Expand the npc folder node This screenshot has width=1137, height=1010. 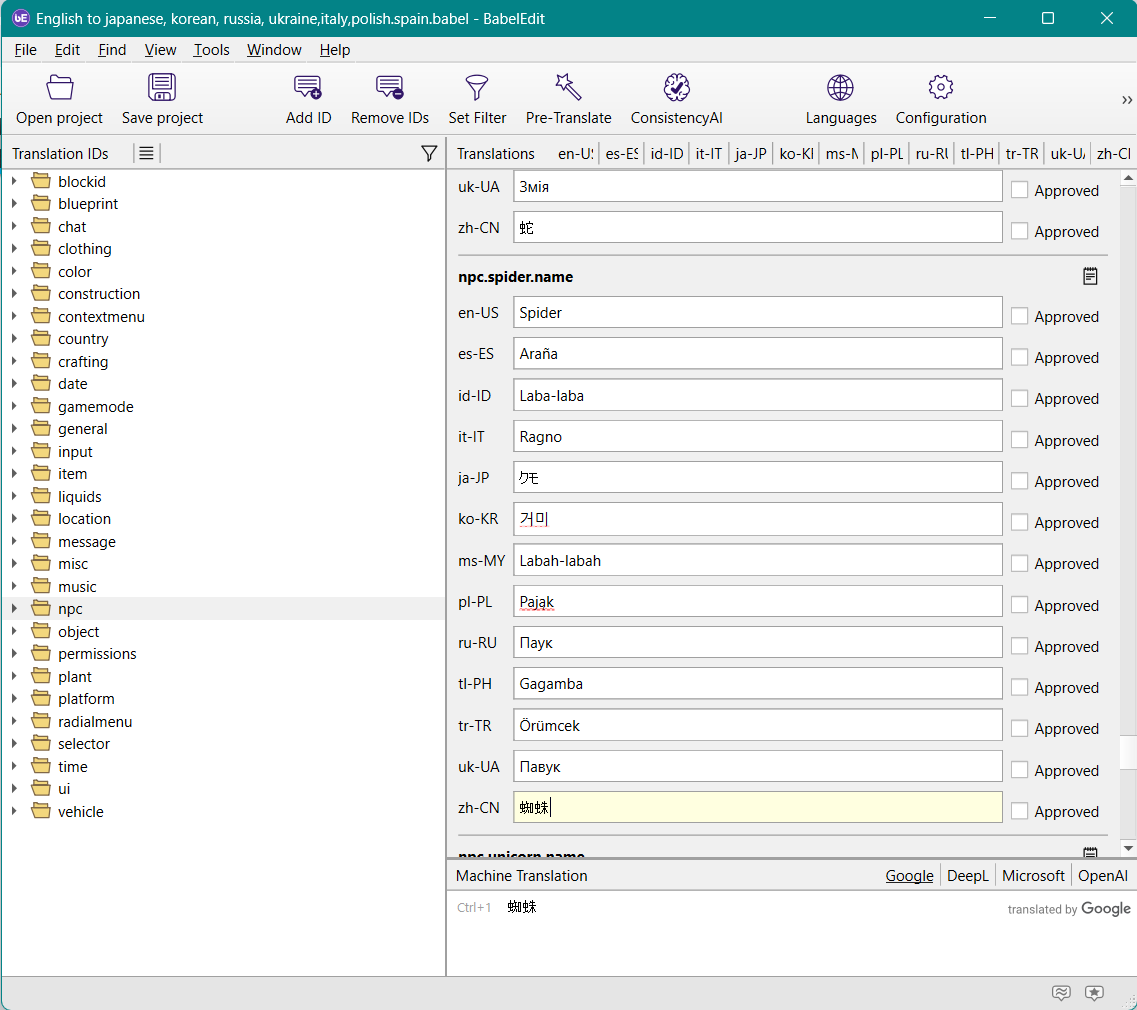click(x=14, y=609)
